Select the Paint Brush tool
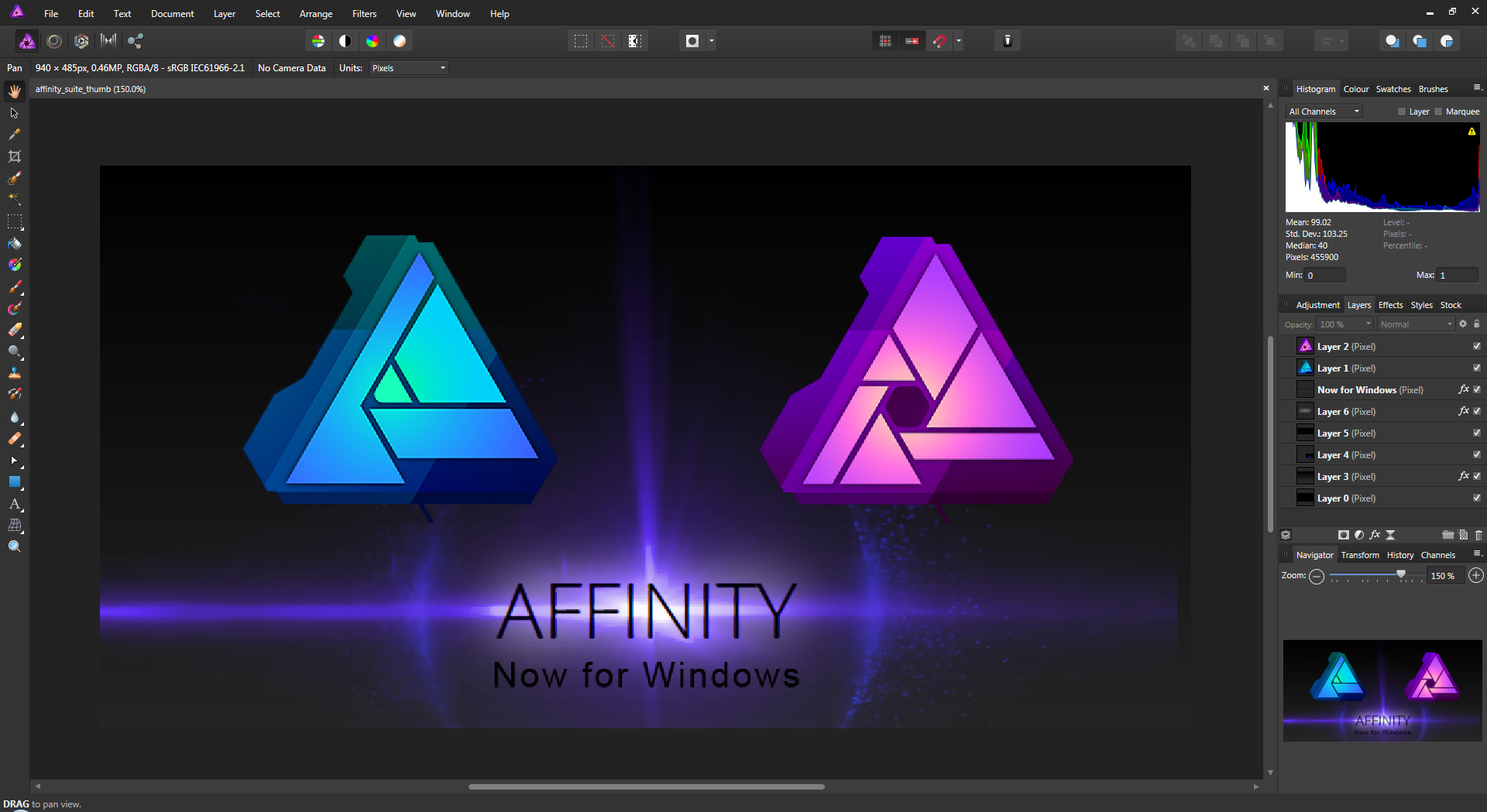This screenshot has height=812, width=1487. click(x=14, y=287)
